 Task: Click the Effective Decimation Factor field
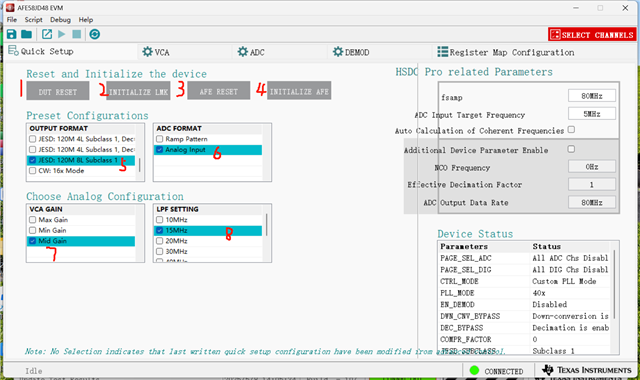coord(592,184)
